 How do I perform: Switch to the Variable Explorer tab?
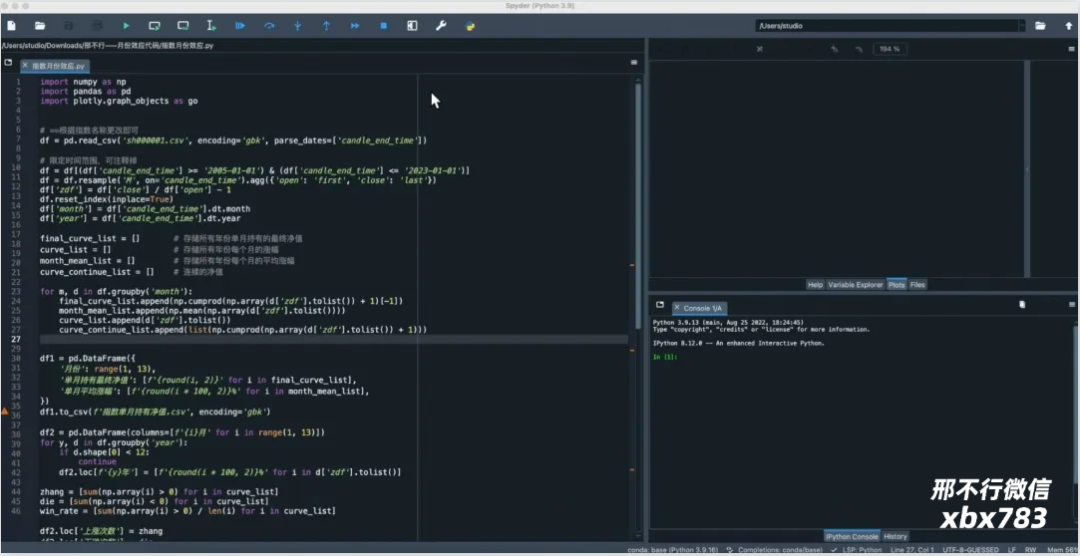pos(855,285)
